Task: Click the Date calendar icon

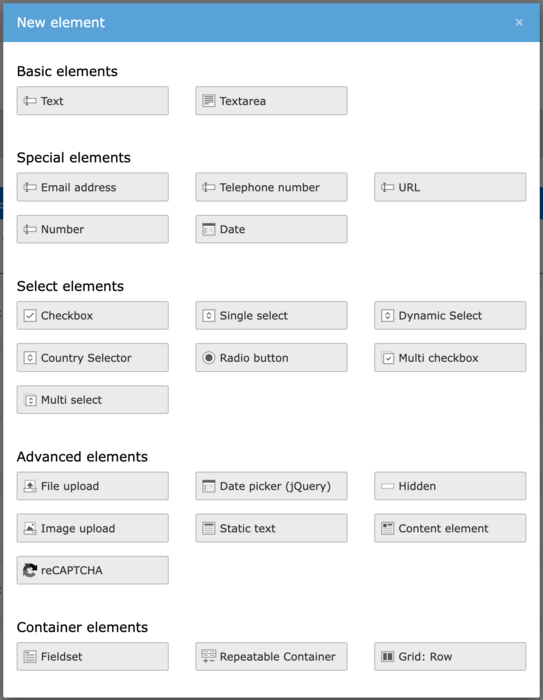Action: (209, 229)
